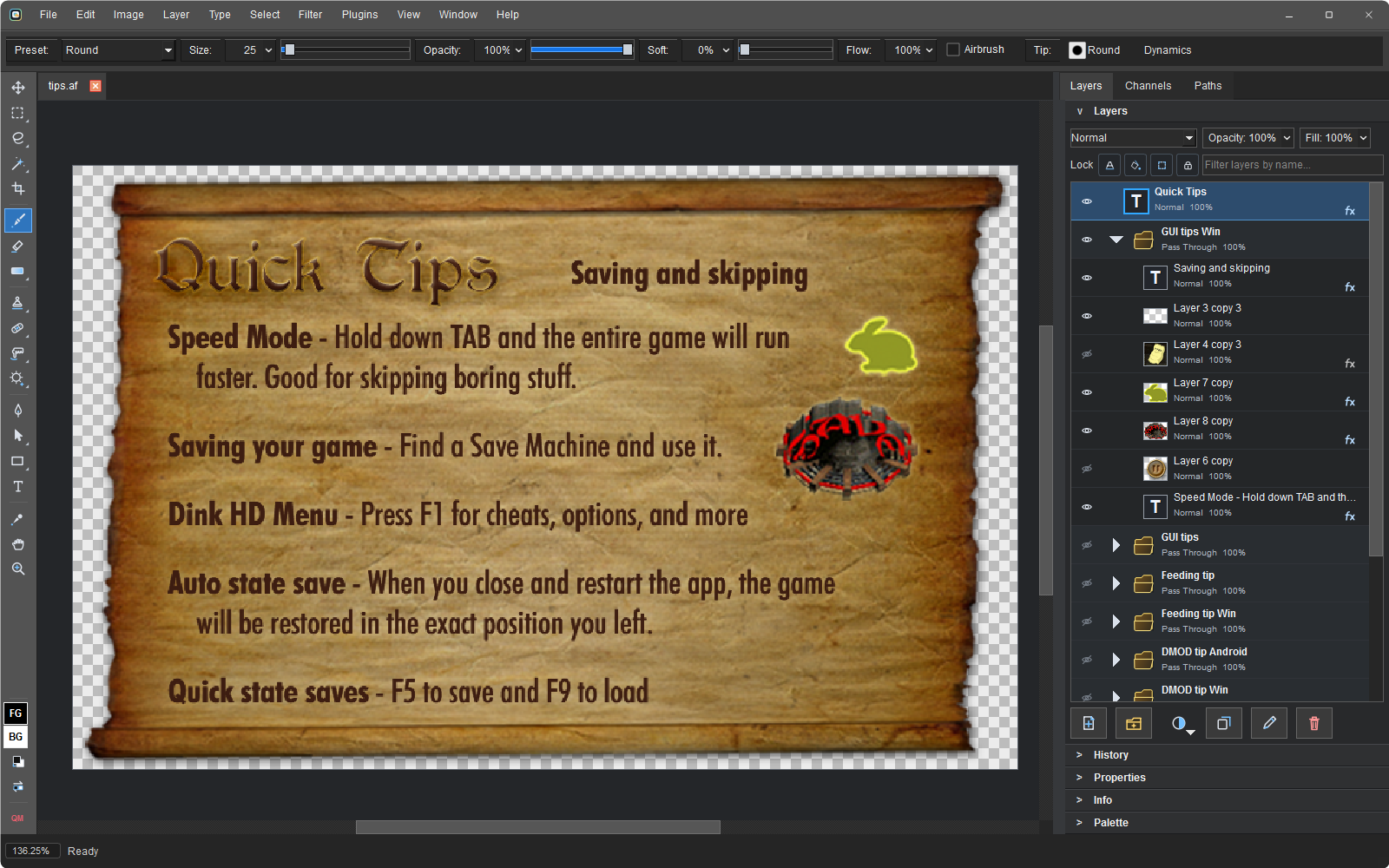
Task: Open the Round brush tip picker
Action: pos(1094,50)
